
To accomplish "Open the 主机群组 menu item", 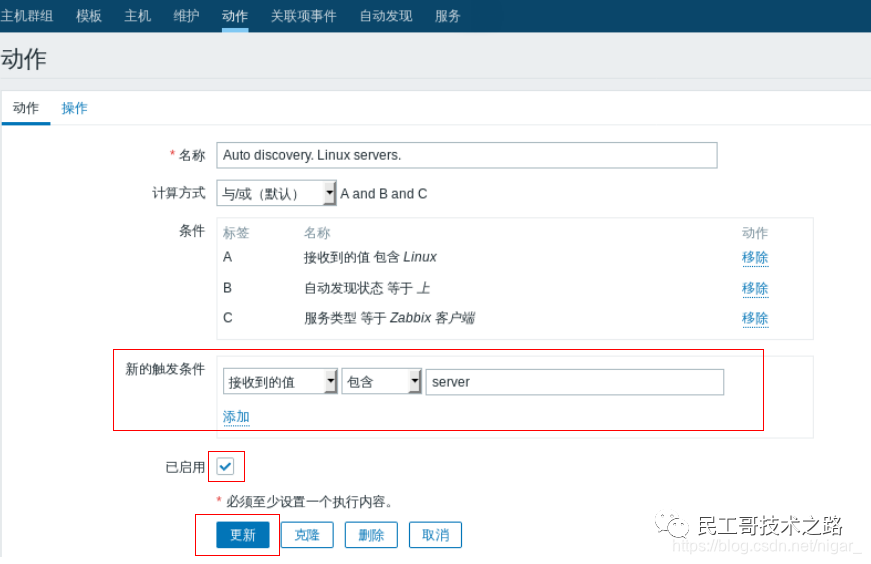I will click(26, 16).
